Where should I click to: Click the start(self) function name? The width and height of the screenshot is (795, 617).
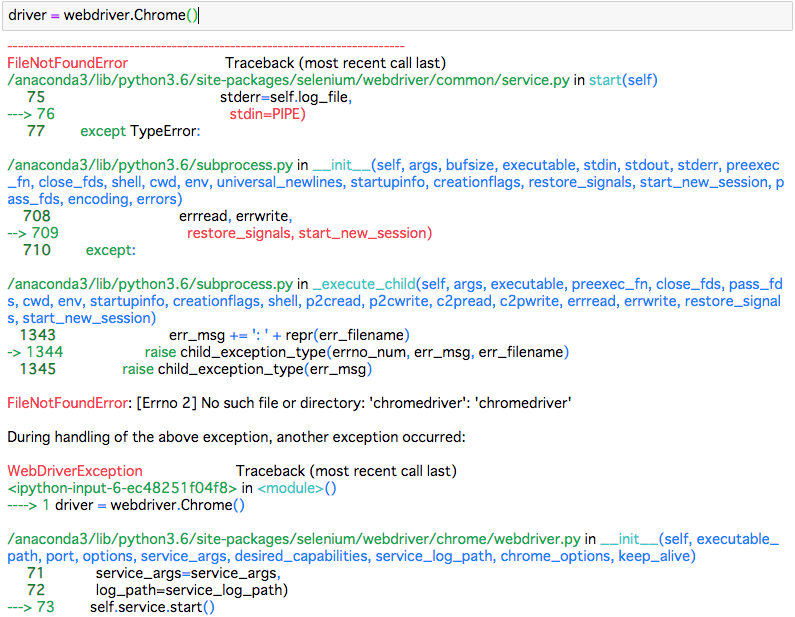(622, 80)
